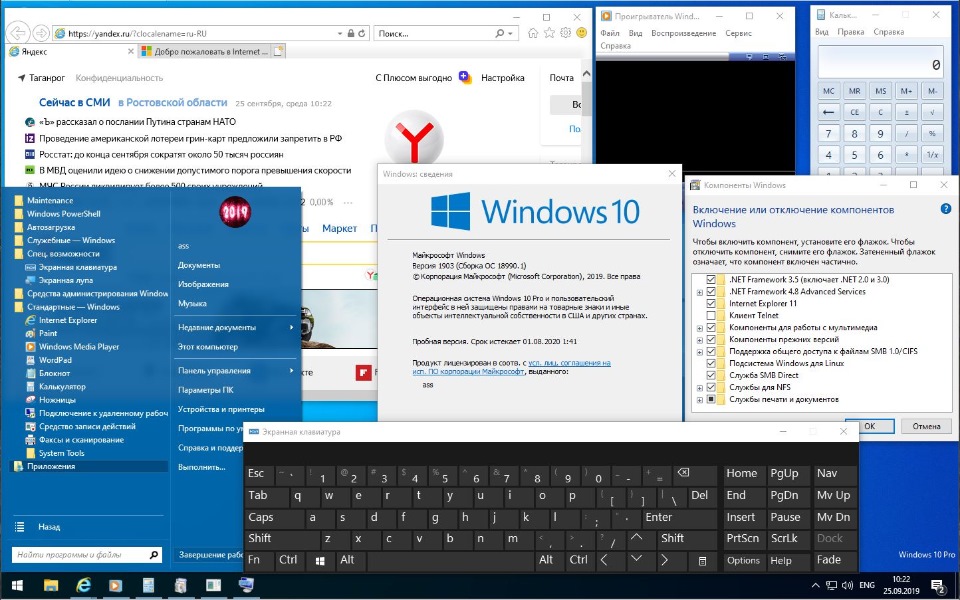The image size is (960, 600).
Task: Switch to the Яндекс tab in Internet Explorer
Action: [x=72, y=51]
